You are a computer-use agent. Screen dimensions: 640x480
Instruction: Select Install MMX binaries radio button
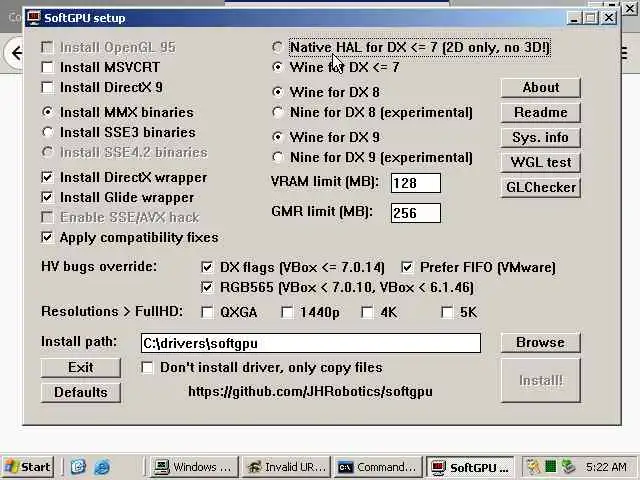coord(48,112)
